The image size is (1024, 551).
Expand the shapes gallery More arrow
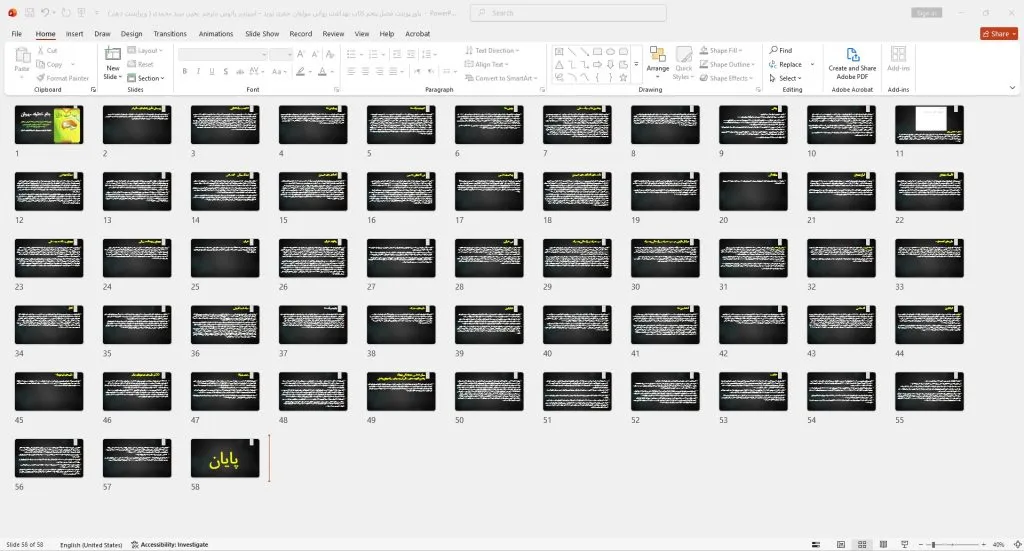(636, 64)
